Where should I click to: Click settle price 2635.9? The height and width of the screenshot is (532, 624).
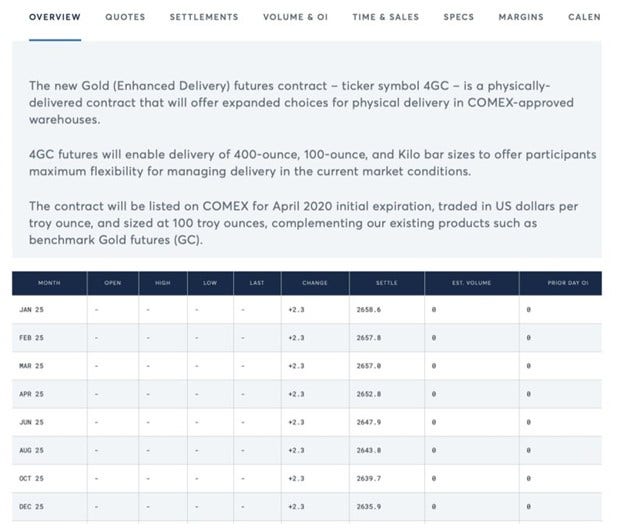point(369,507)
